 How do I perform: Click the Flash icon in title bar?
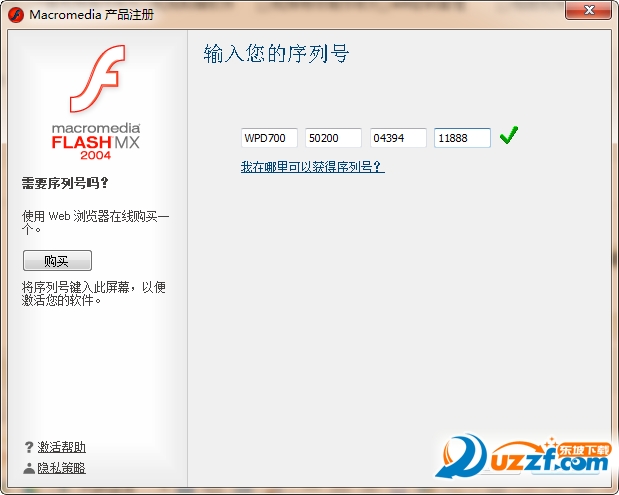coord(16,15)
